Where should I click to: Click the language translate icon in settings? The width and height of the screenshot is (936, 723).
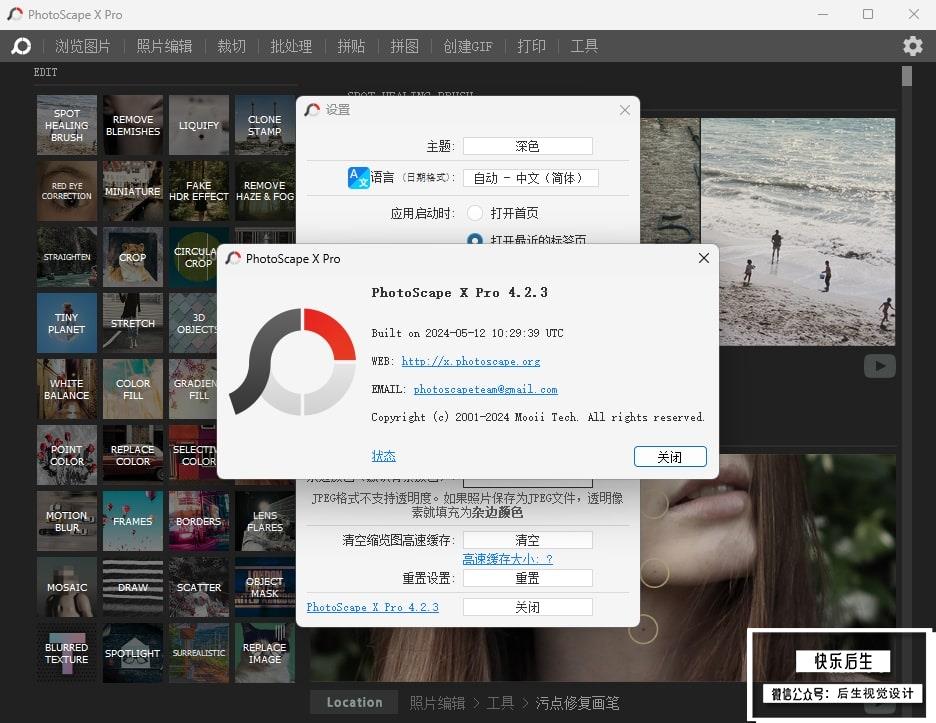point(358,178)
